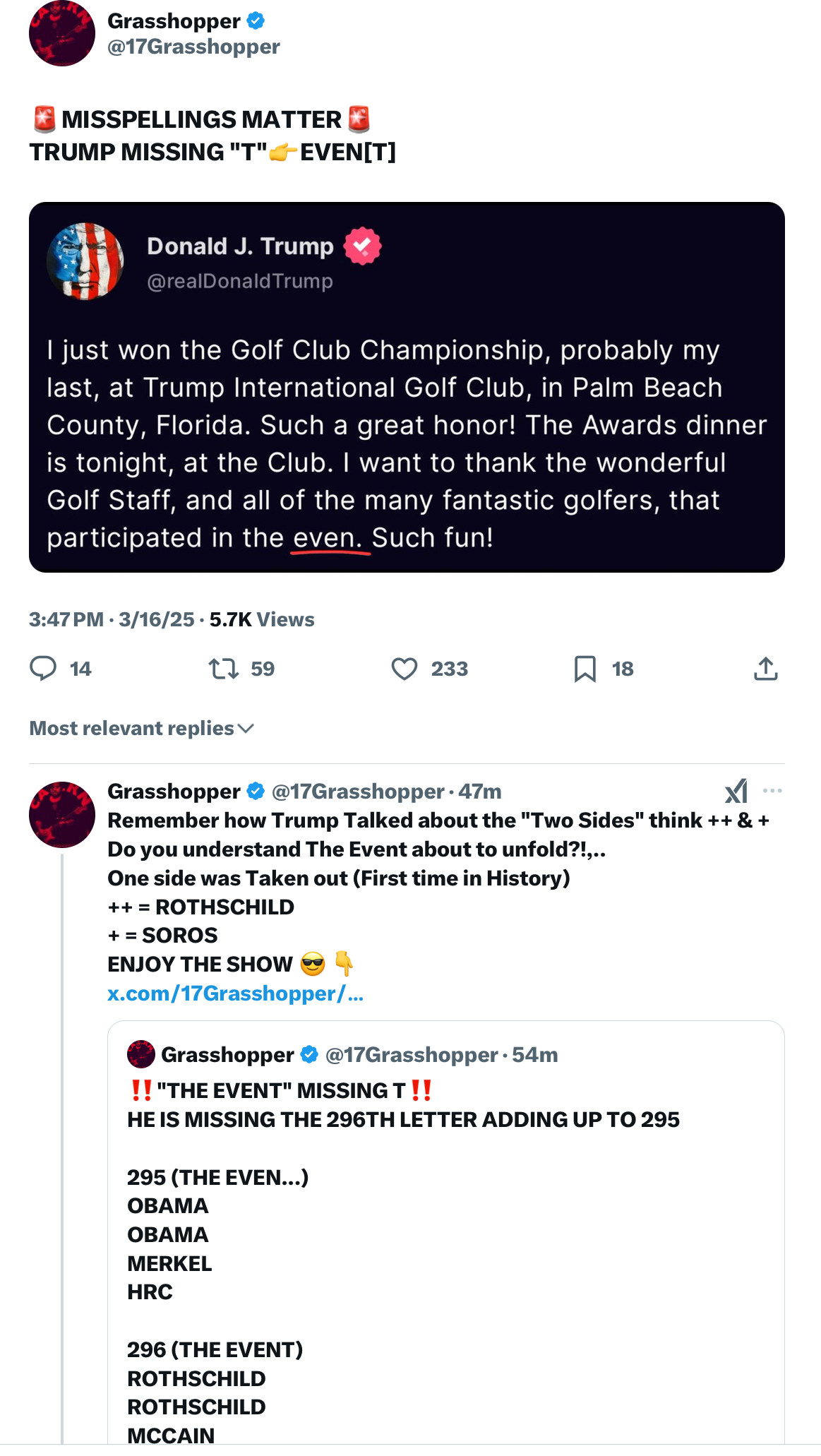Click the verified badge in the quoted post
The height and width of the screenshot is (1456, 821).
pos(309,1054)
